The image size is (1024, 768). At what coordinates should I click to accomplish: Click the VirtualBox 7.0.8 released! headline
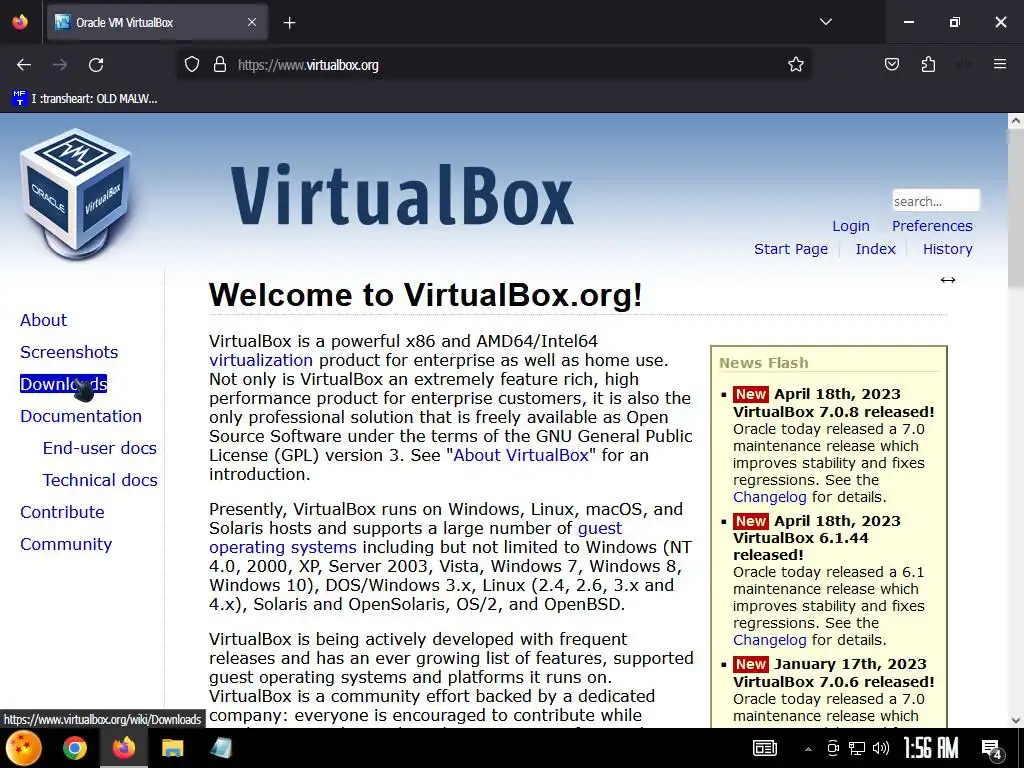[x=833, y=412]
